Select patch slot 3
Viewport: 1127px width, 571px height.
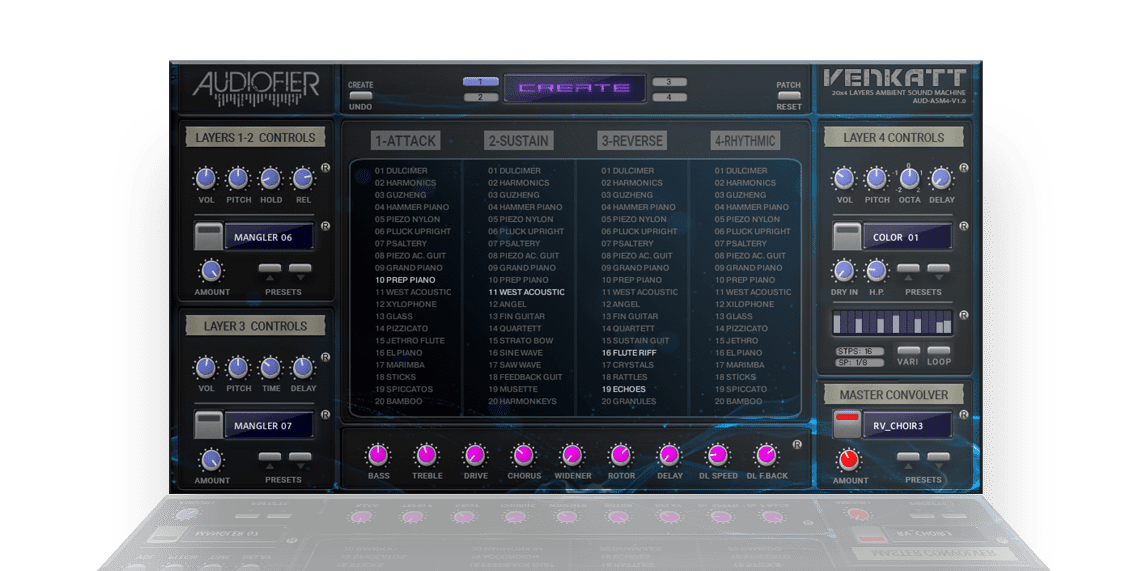pyautogui.click(x=669, y=82)
